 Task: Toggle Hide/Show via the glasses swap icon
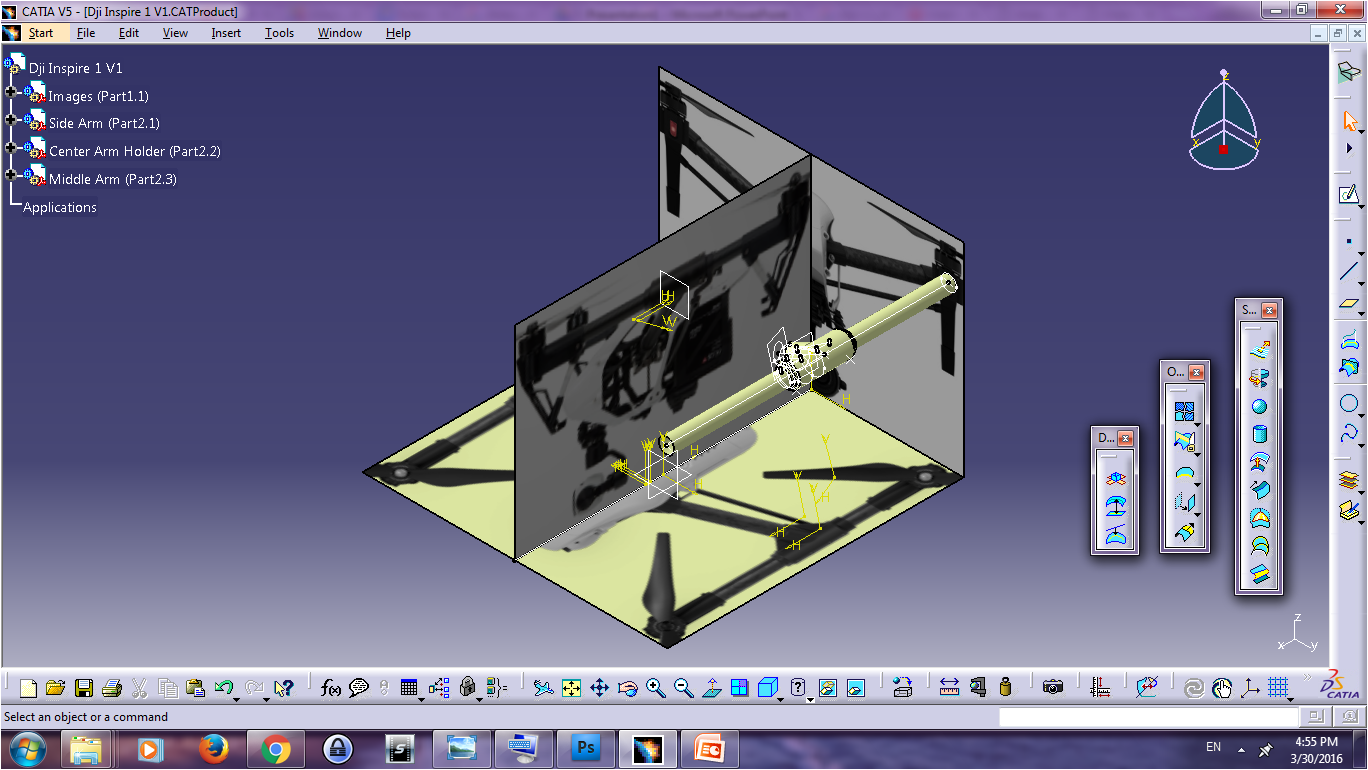826,687
